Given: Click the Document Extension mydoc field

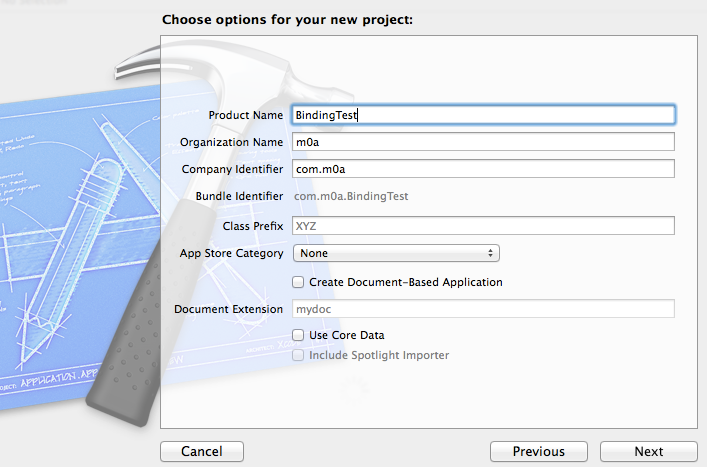Looking at the screenshot, I should 483,309.
